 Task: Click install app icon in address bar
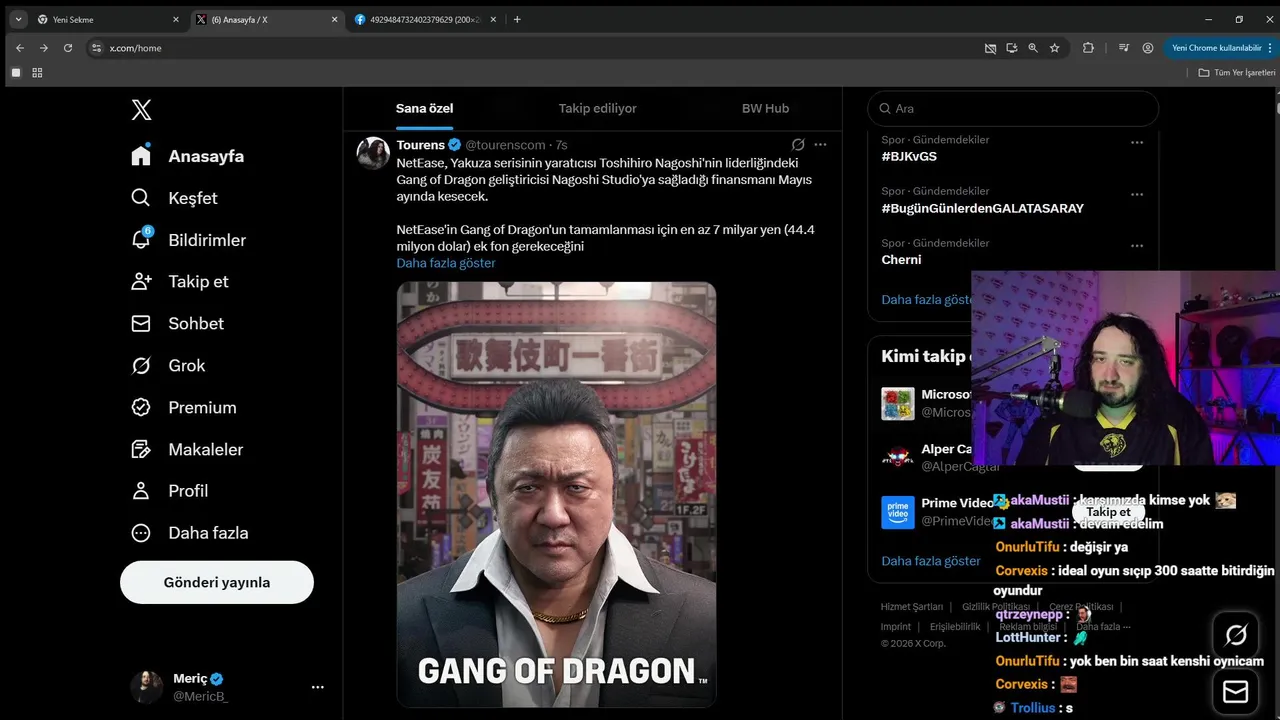click(1012, 47)
